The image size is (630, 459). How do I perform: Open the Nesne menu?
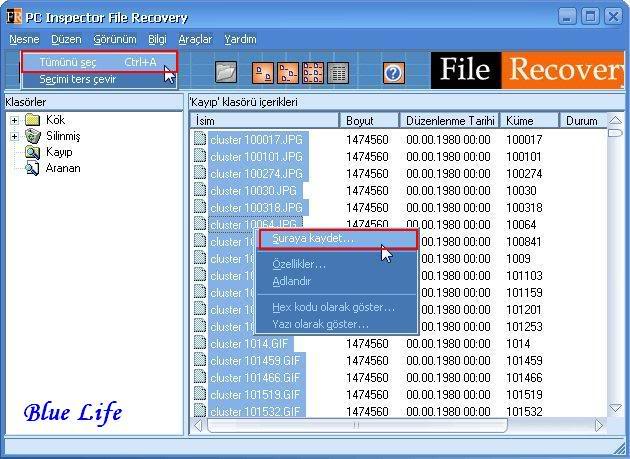25,39
